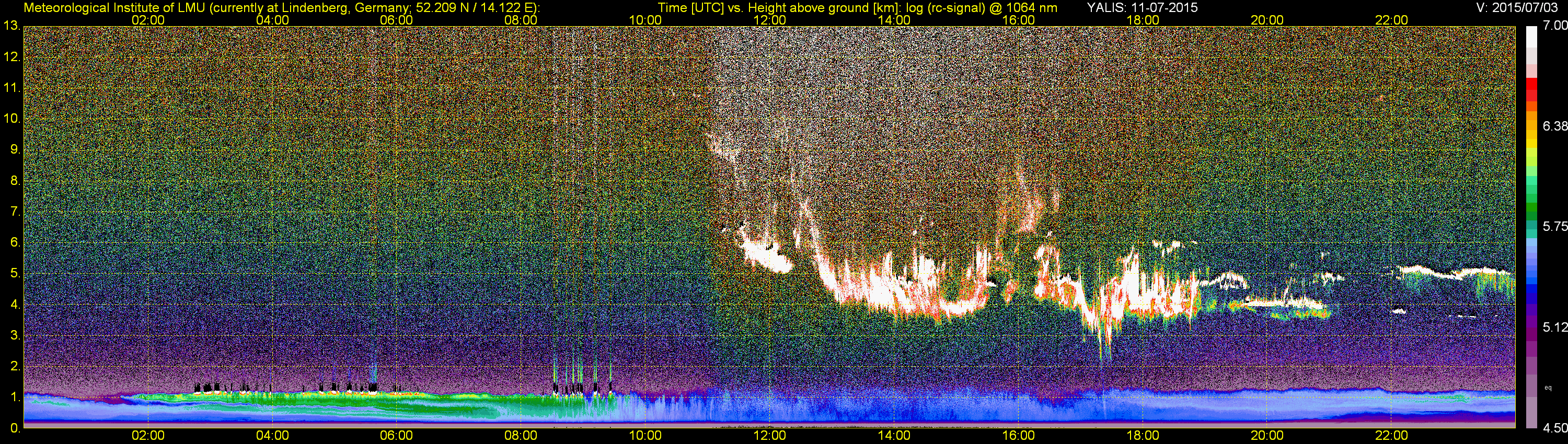Click the 10. height axis label
Screen dimensions: 1568x444
point(11,119)
